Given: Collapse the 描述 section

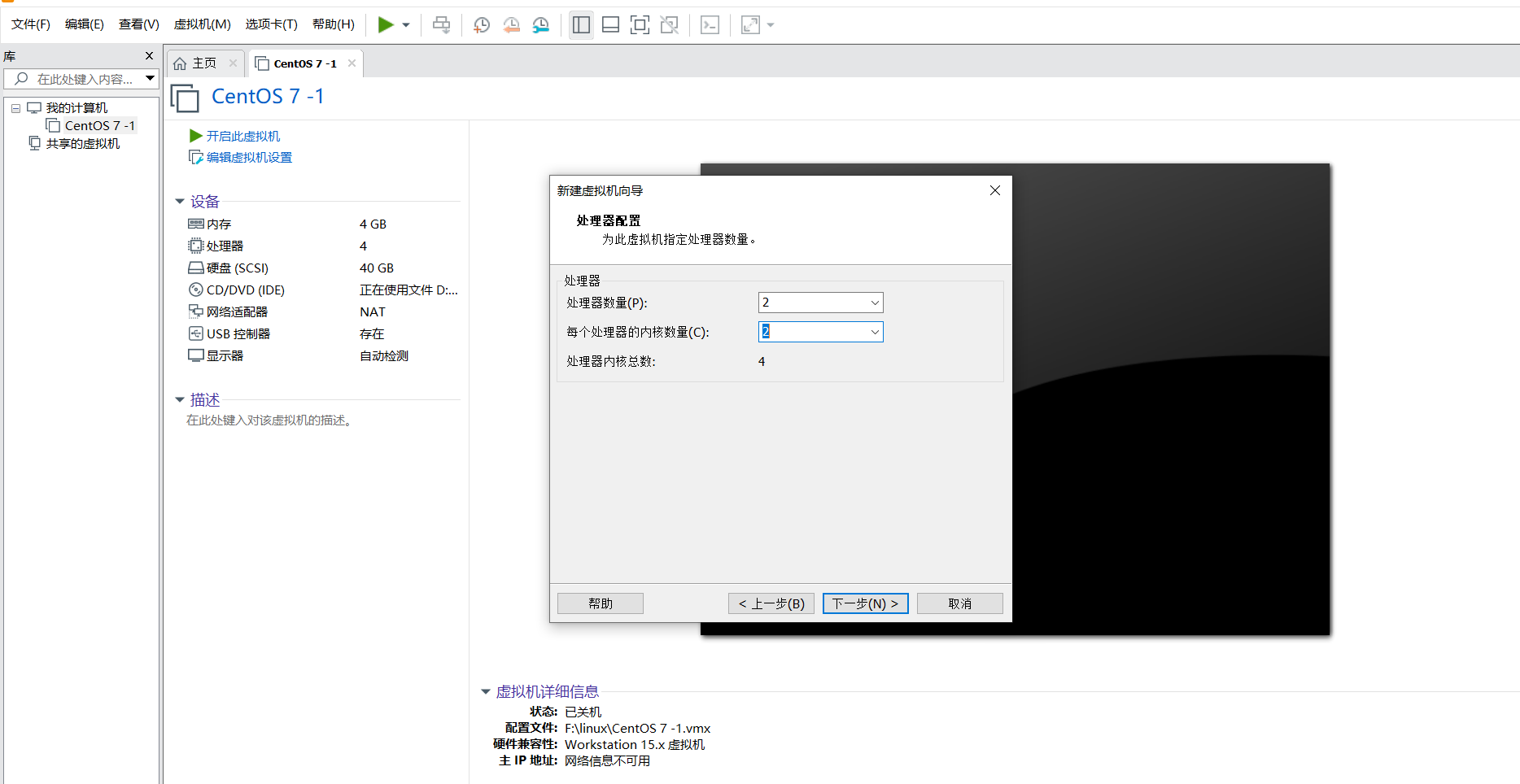Looking at the screenshot, I should [x=180, y=400].
